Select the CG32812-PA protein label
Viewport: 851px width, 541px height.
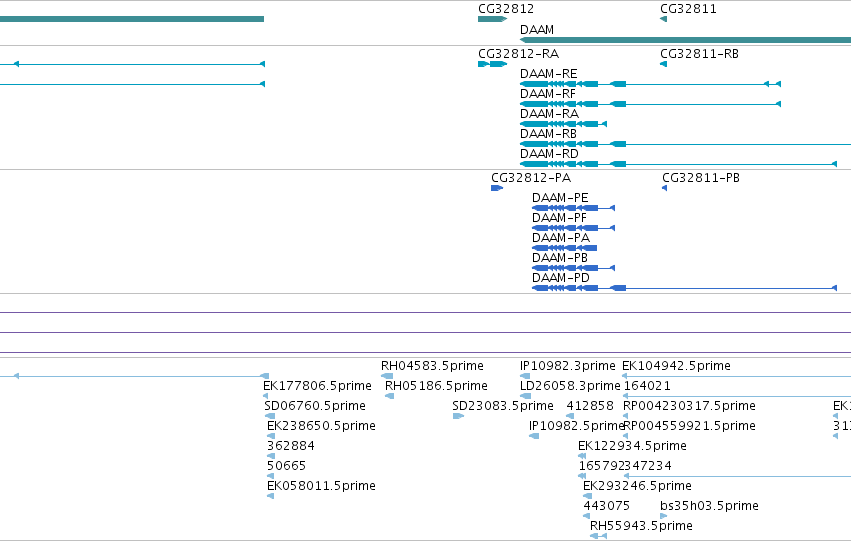(x=531, y=178)
